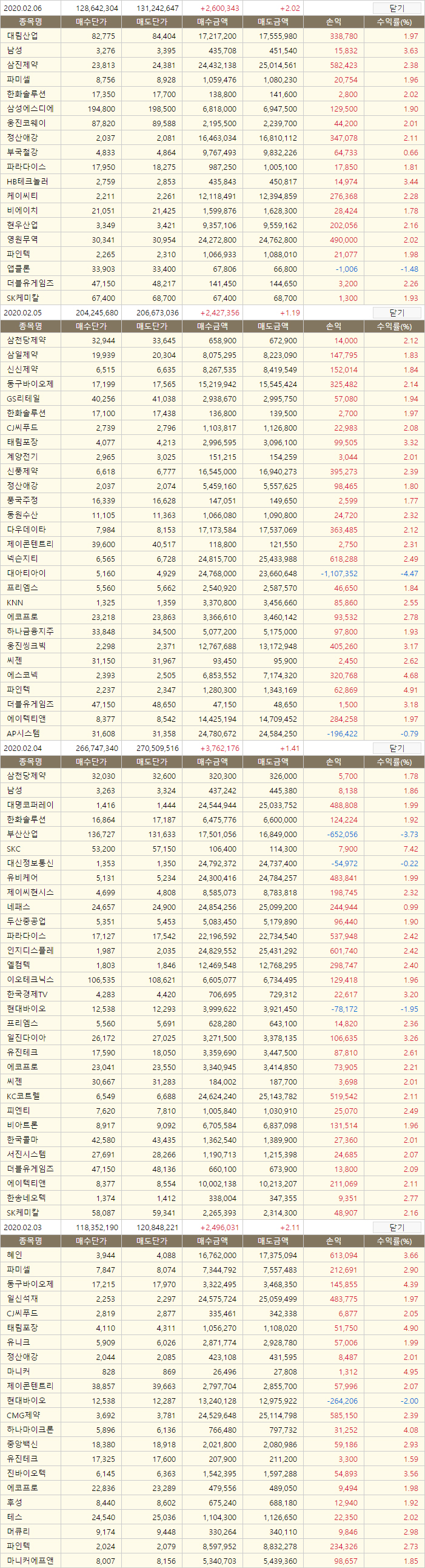The image size is (425, 1568).
Task: Click the +2,427,356 daily profit total
Action: tap(219, 313)
